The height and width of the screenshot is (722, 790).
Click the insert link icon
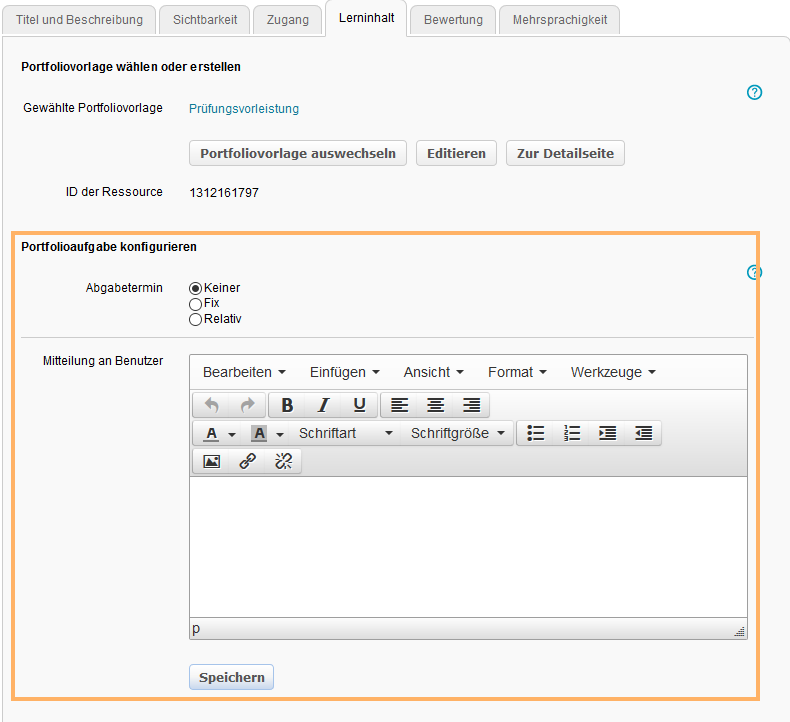point(247,461)
